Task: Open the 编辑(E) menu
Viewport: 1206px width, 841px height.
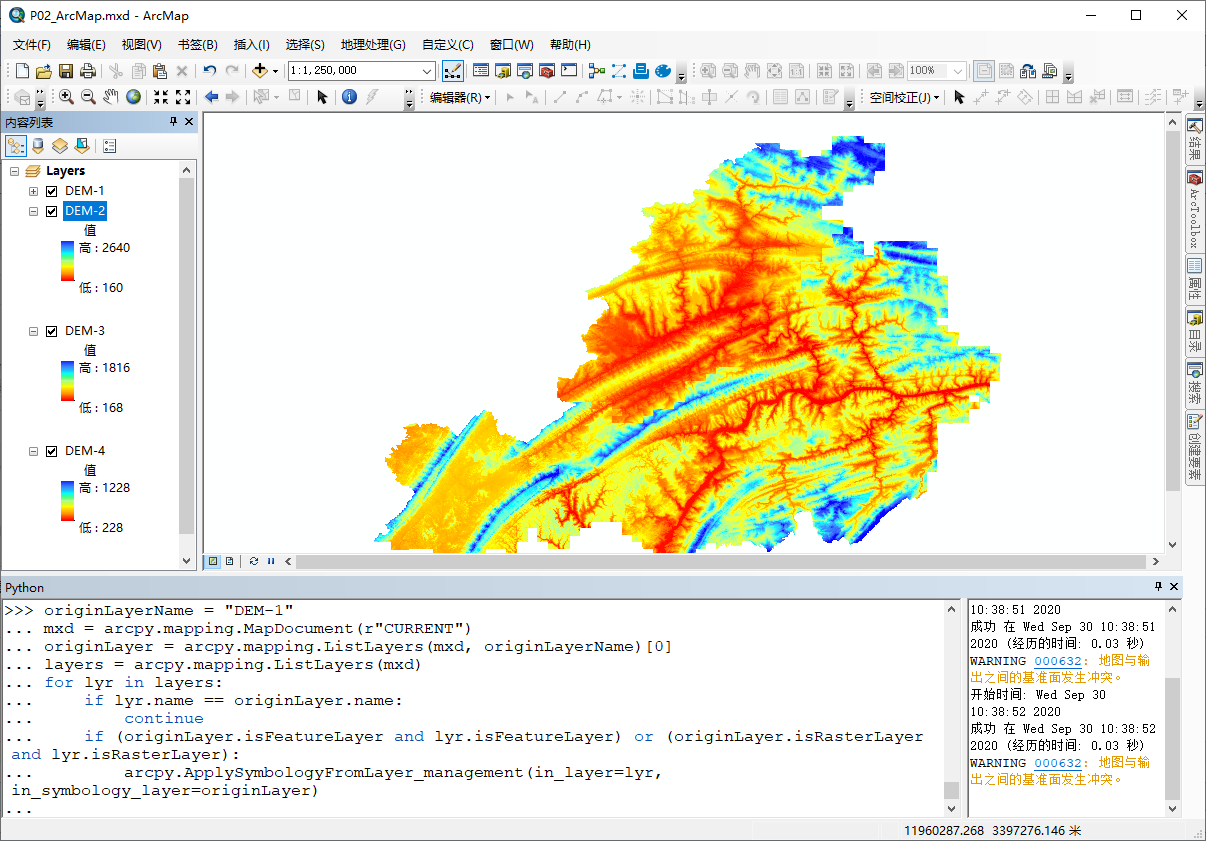Action: click(86, 45)
